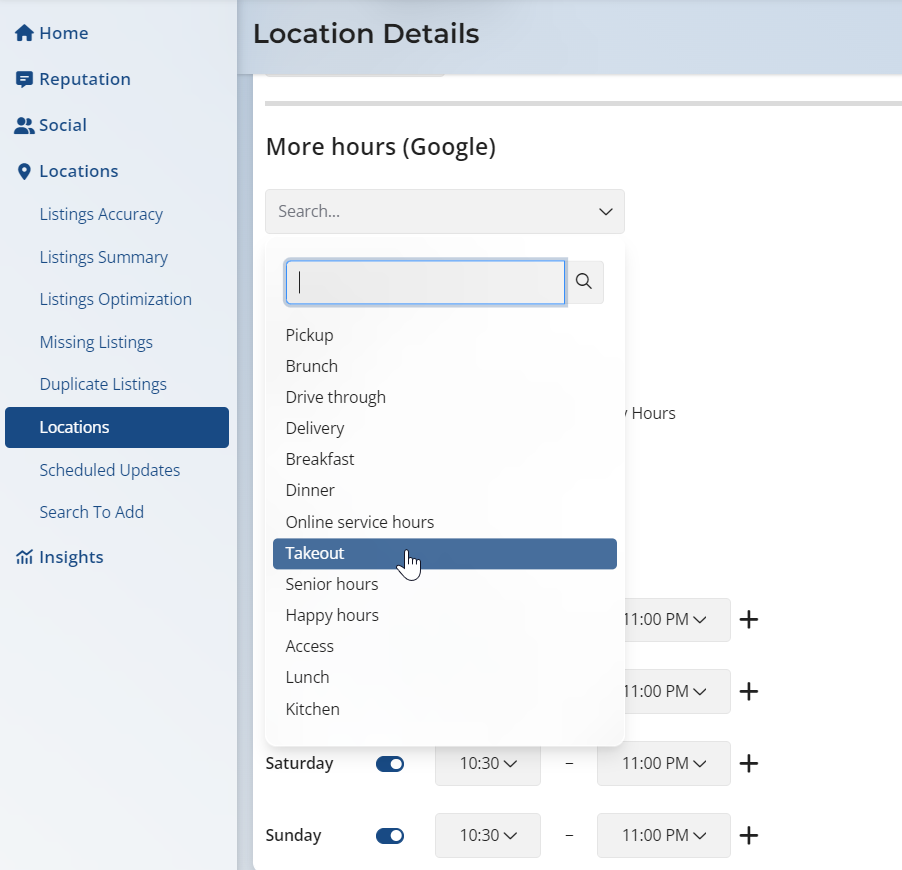
Task: Pick Drive through from the list
Action: [335, 397]
